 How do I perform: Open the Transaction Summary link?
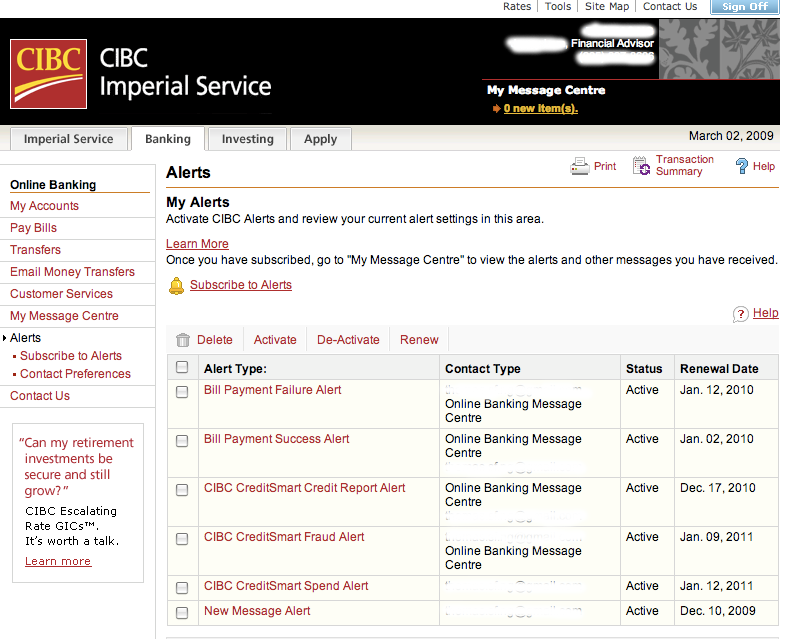pyautogui.click(x=684, y=165)
